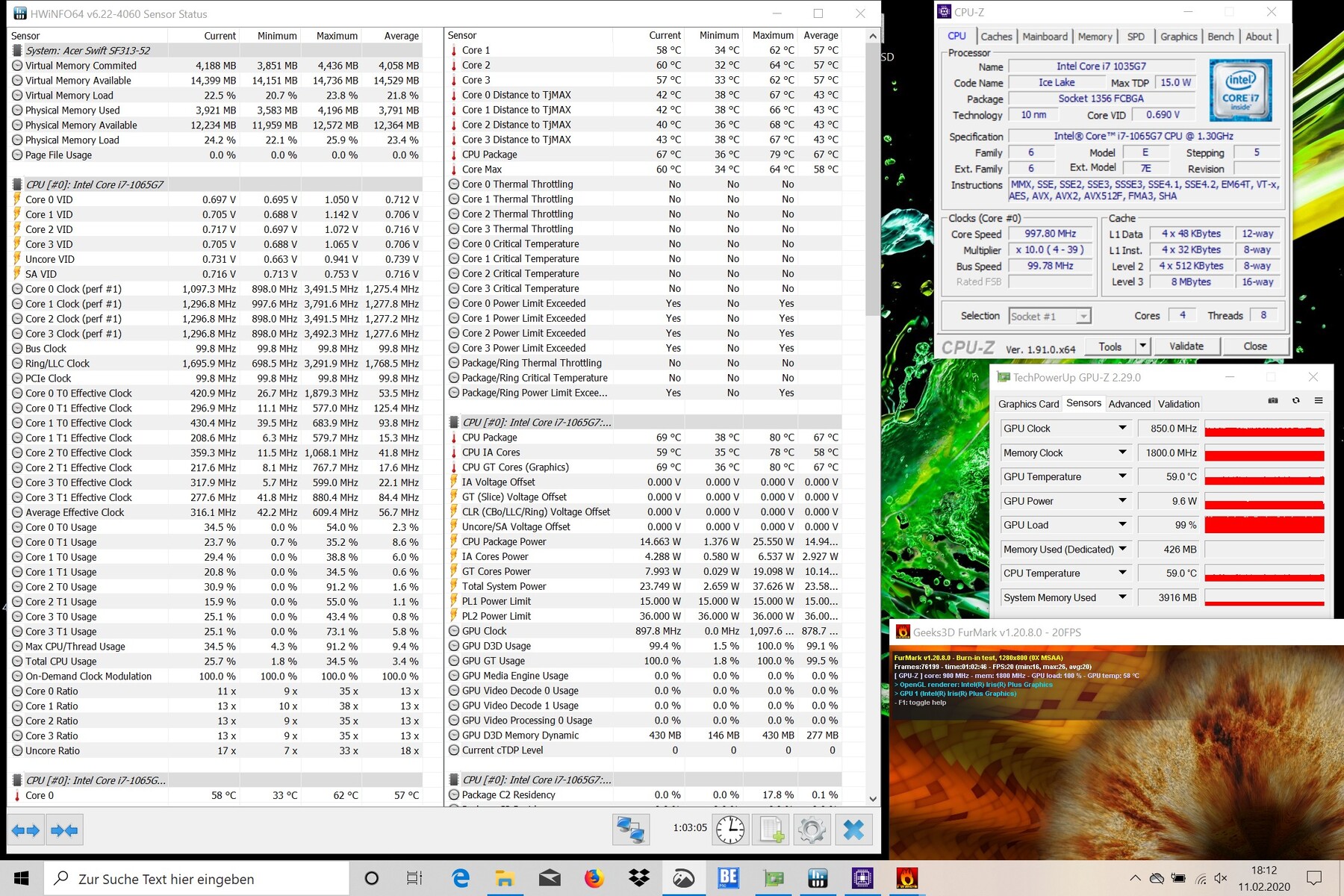Switch to the Memory tab in CPU-Z
Screen dimensions: 1344x896
(x=1095, y=37)
